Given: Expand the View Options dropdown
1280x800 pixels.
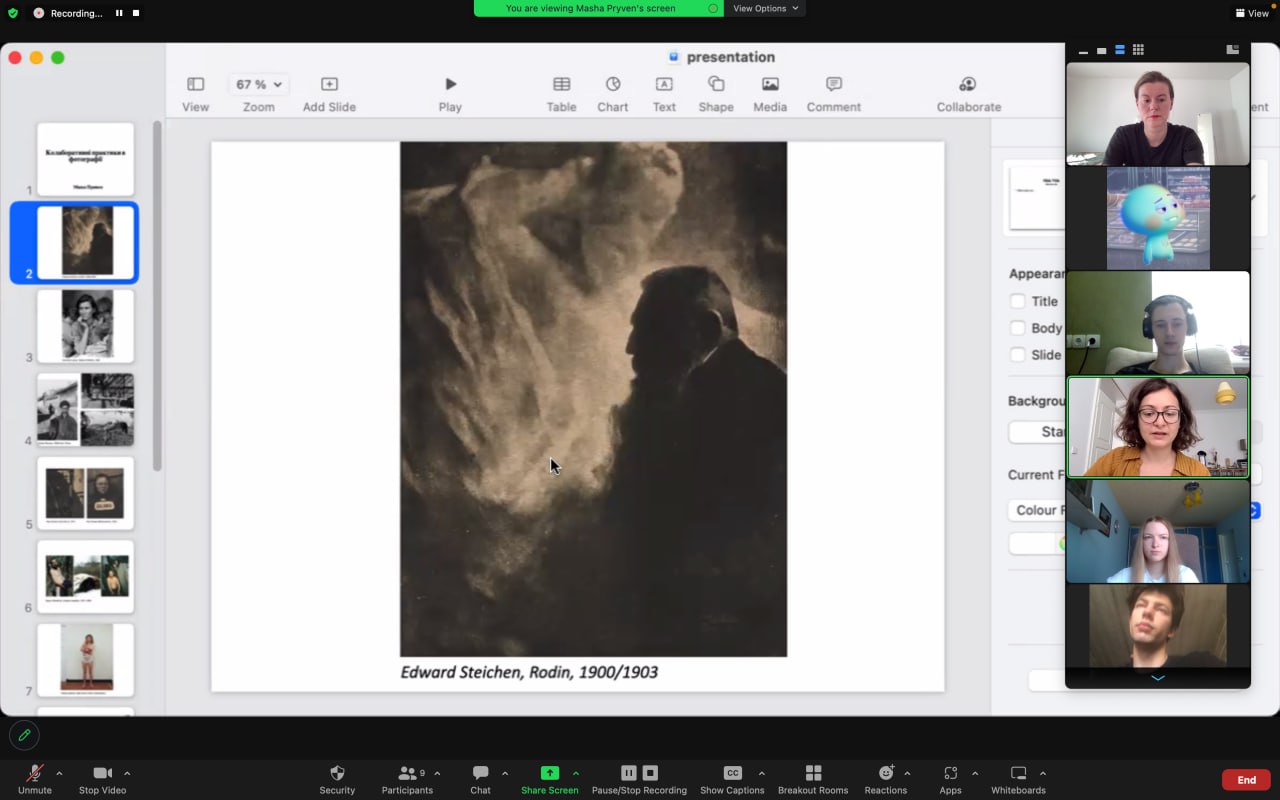Looking at the screenshot, I should coord(765,8).
